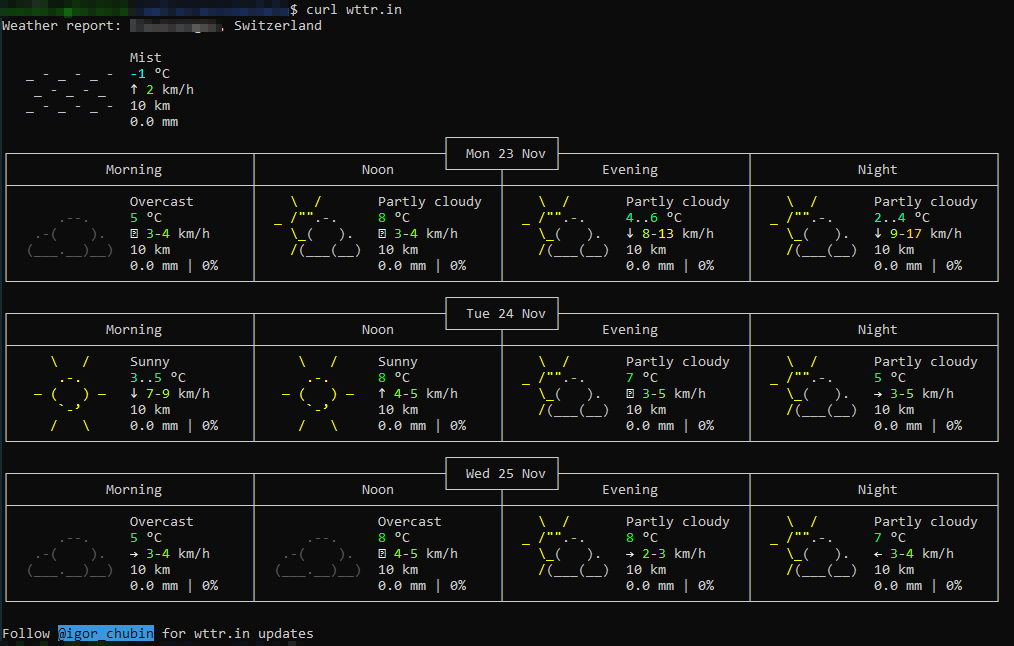Click the partly cloudy icon for Tue 24 Nov Evening
This screenshot has width=1014, height=646.
coord(565,386)
